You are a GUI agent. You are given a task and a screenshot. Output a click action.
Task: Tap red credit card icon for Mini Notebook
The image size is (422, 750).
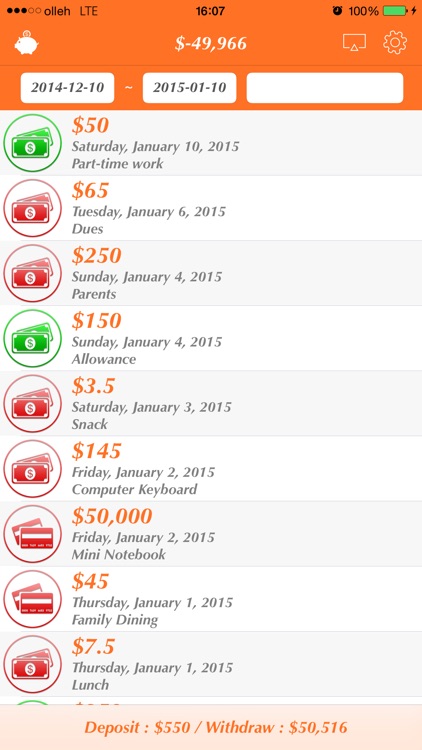(x=33, y=534)
